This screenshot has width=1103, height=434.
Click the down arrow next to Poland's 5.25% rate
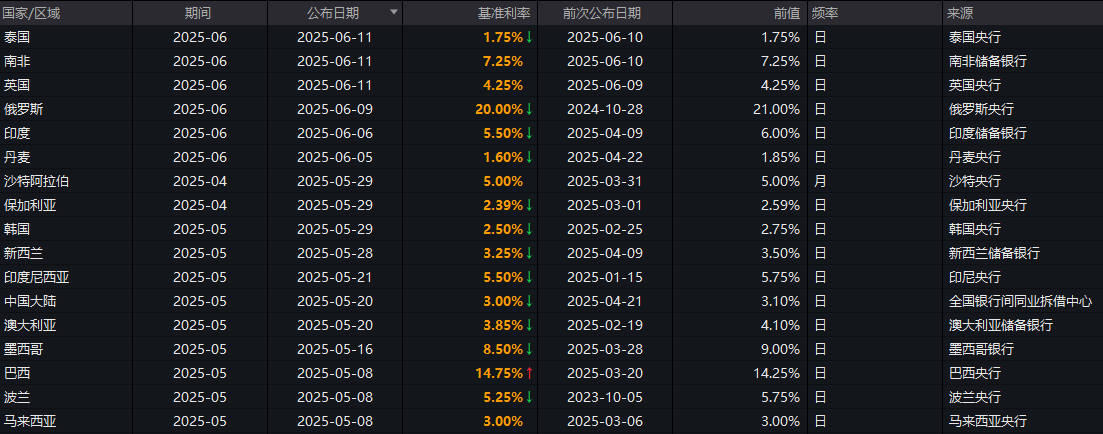529,397
